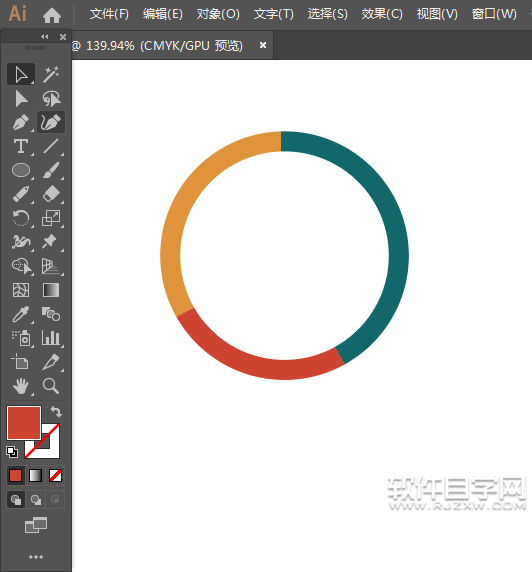Select the Eraser tool
Viewport: 532px width, 572px height.
pos(51,194)
